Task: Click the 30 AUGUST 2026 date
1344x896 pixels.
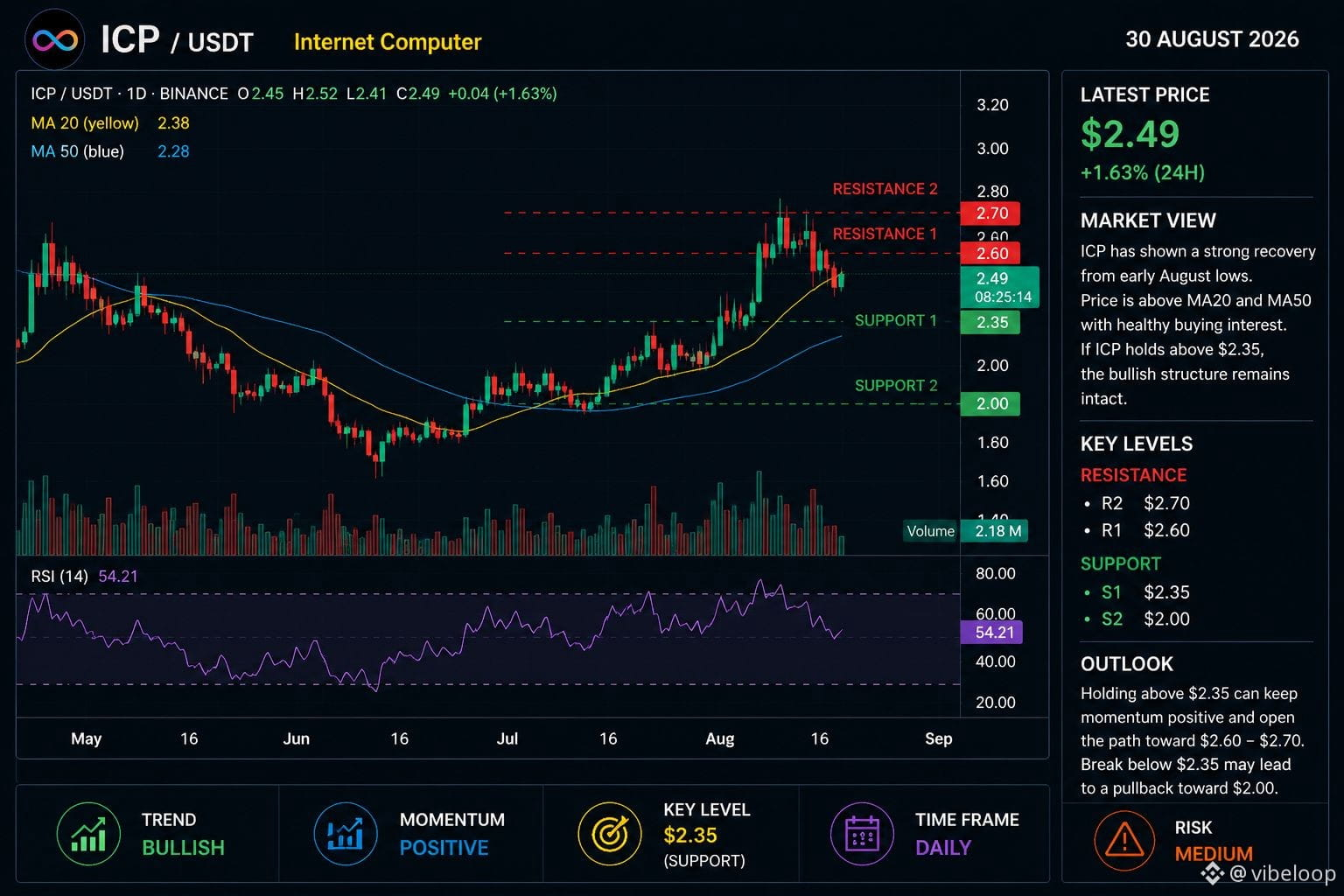Action: (x=1212, y=39)
